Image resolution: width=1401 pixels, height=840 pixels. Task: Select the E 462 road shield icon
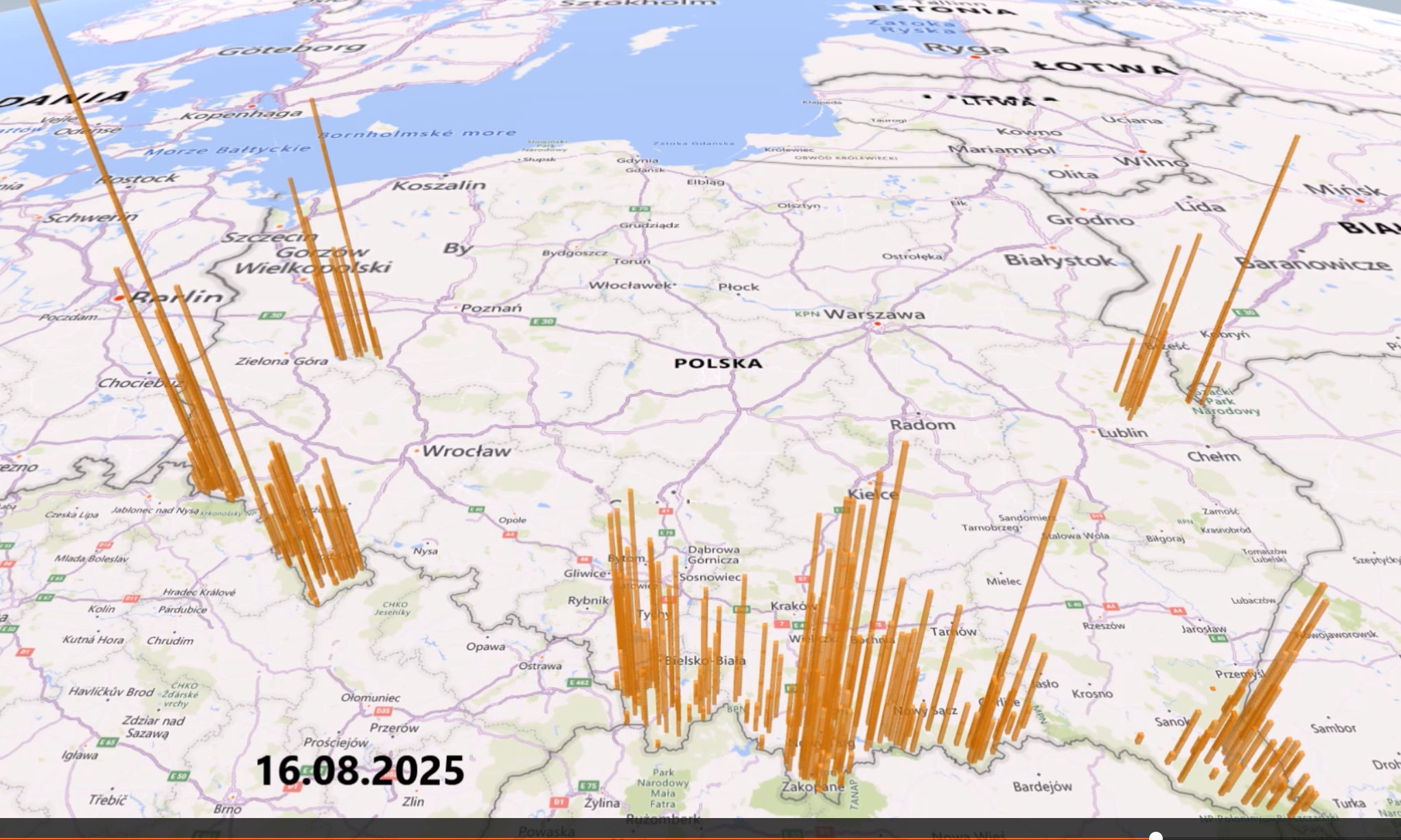pos(579,683)
